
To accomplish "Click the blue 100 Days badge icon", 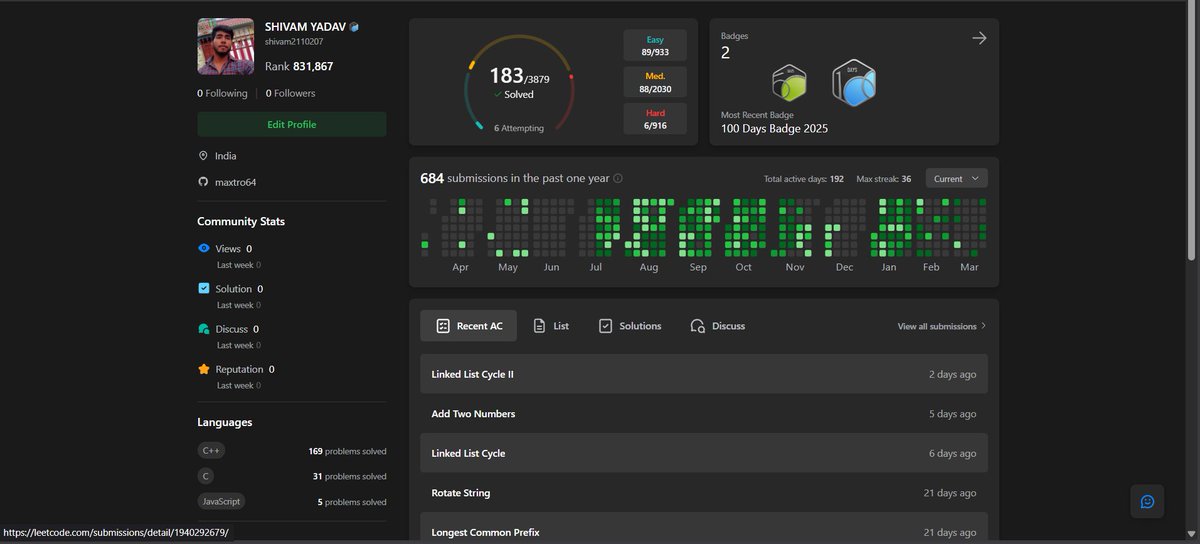I will (853, 83).
